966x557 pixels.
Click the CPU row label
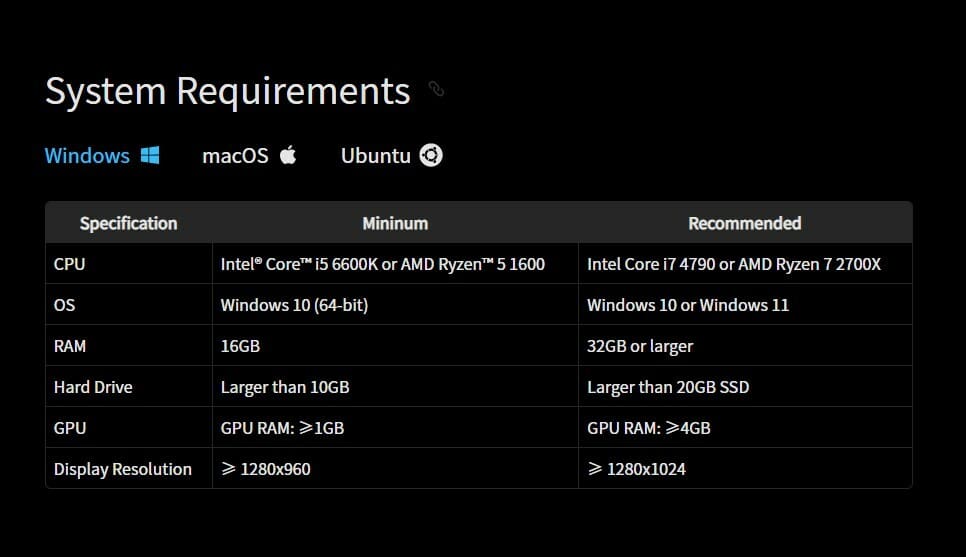tap(70, 264)
